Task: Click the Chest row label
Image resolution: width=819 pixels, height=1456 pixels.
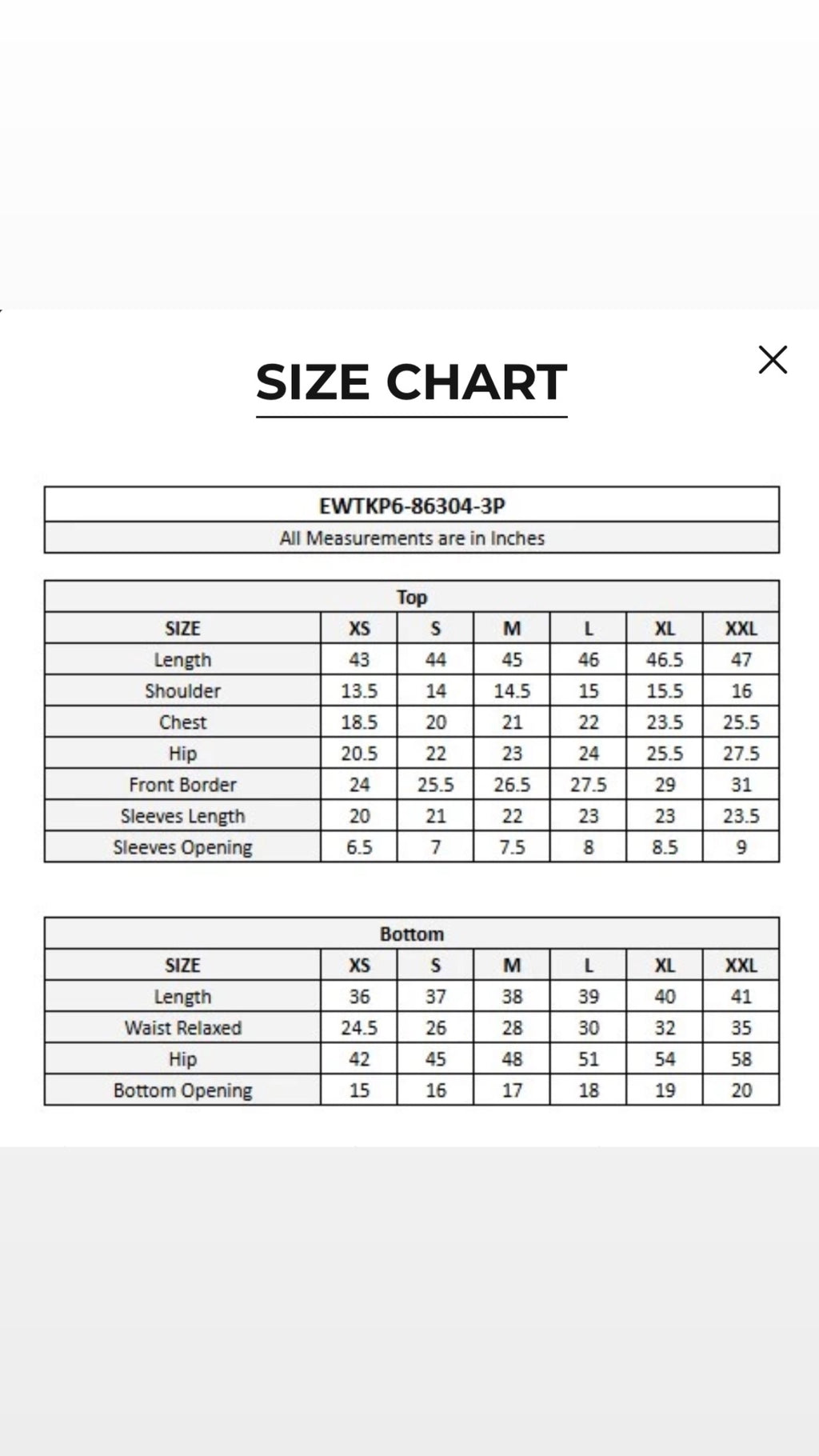Action: coord(182,722)
